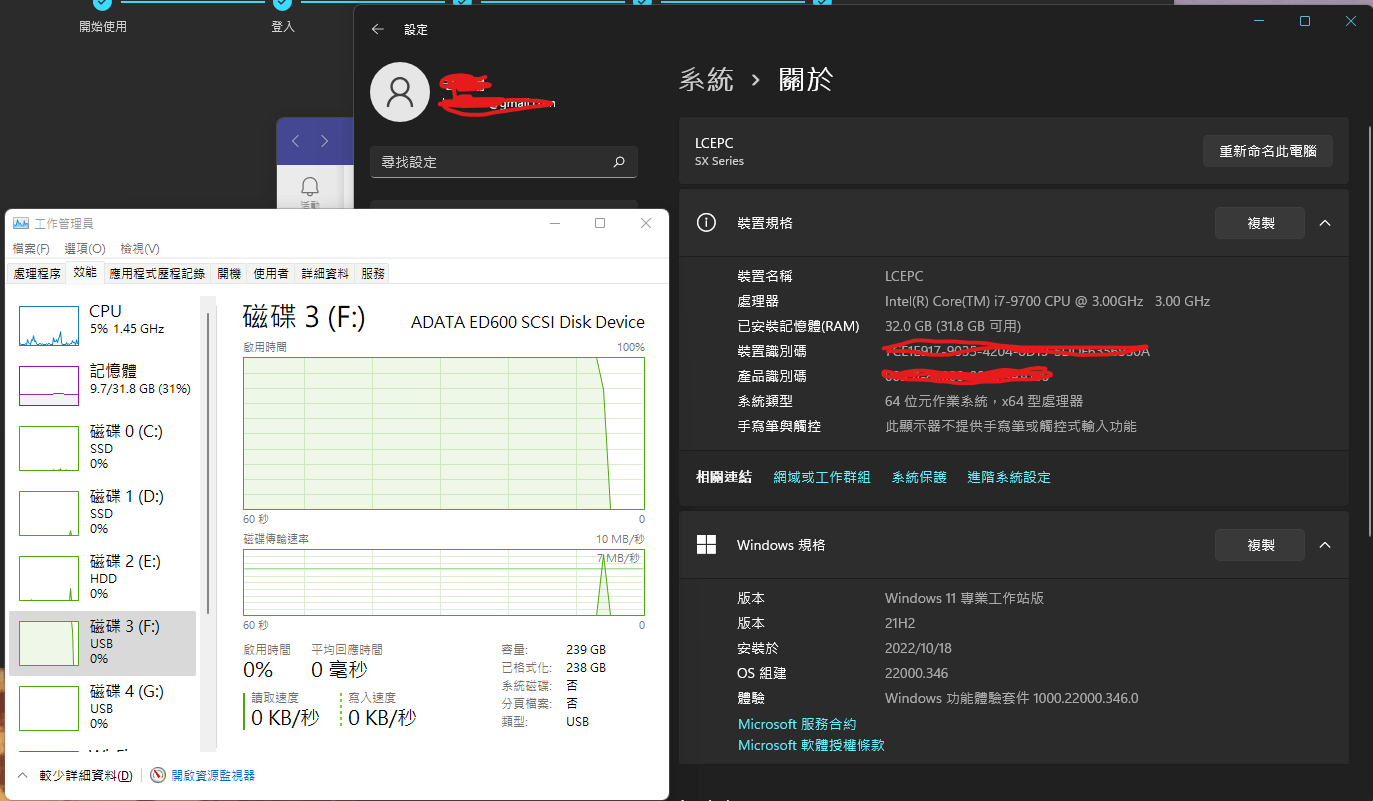Click the 設定 title in Settings window

pyautogui.click(x=416, y=30)
